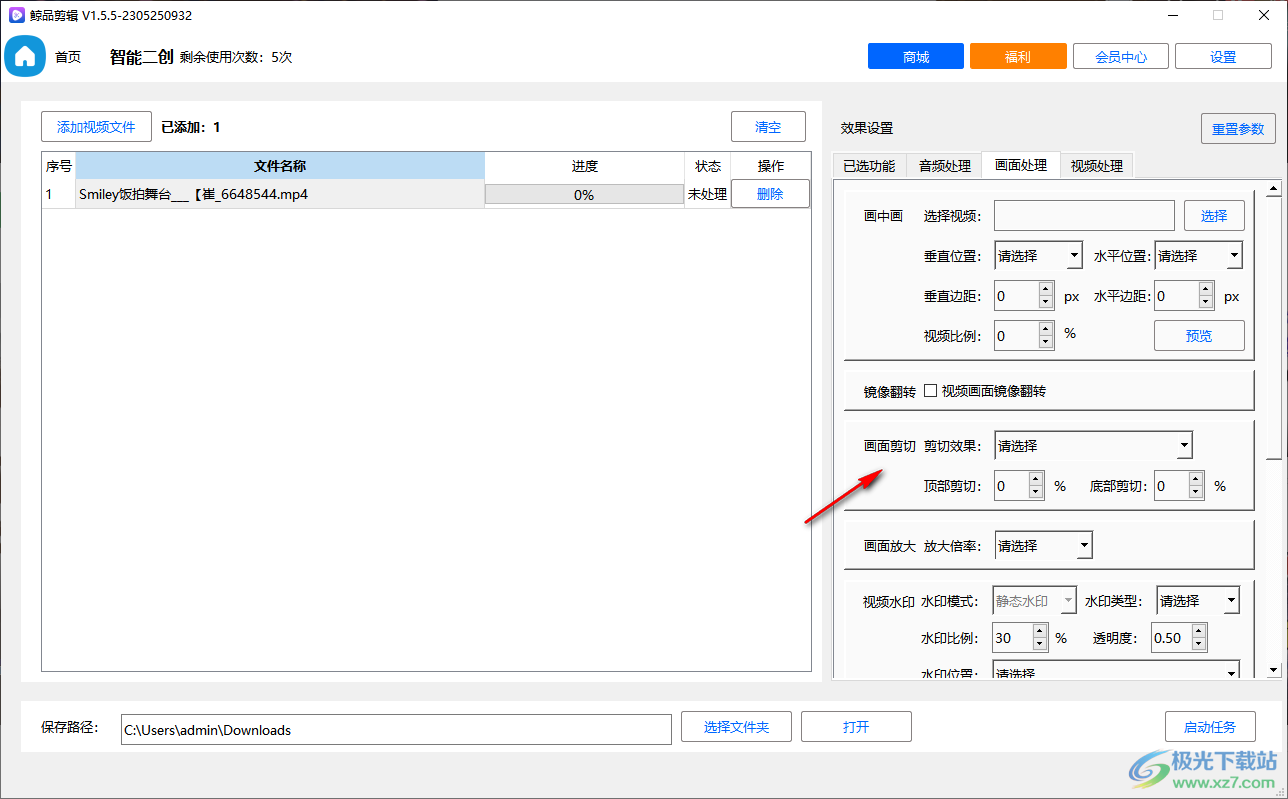The height and width of the screenshot is (799, 1288).
Task: Click the 添加视频文件 button
Action: [96, 127]
